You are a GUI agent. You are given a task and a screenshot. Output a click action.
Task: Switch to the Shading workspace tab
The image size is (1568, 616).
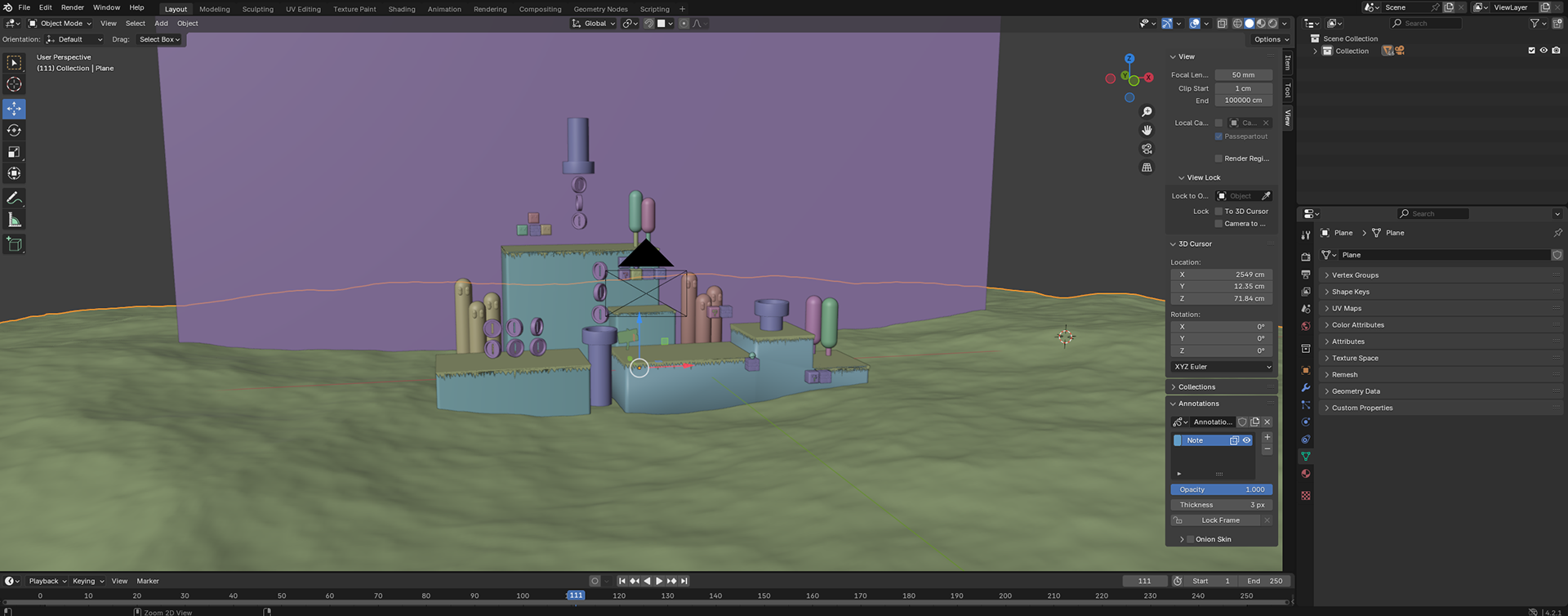pyautogui.click(x=402, y=9)
